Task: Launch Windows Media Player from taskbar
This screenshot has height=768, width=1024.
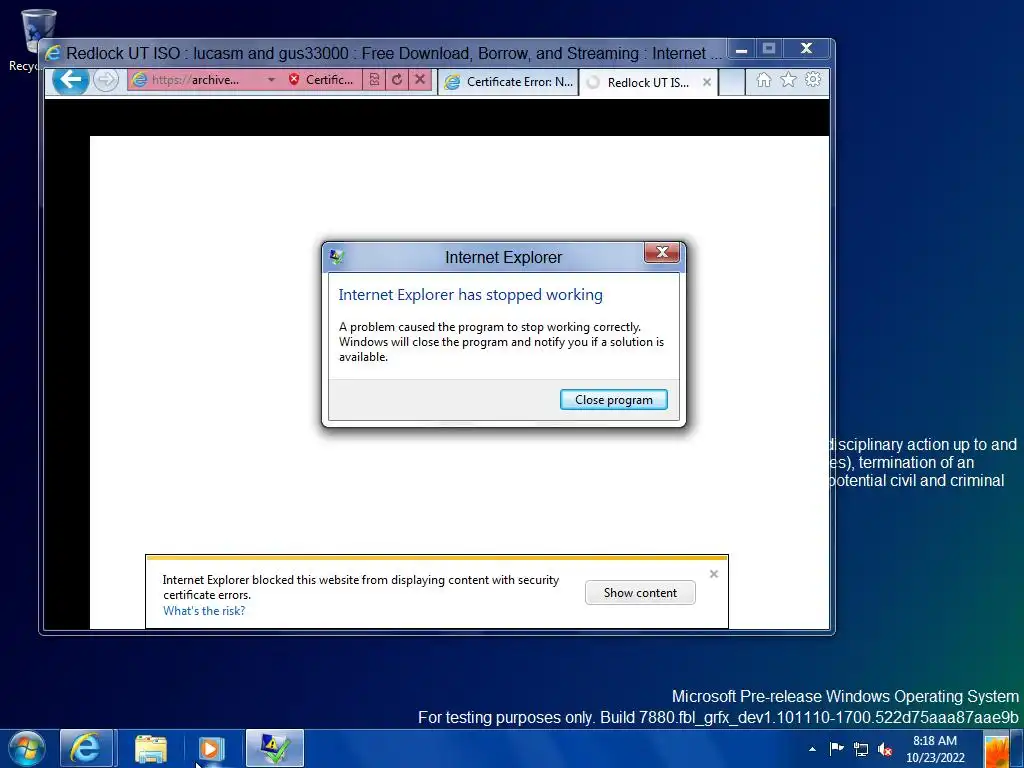Action: pos(211,748)
